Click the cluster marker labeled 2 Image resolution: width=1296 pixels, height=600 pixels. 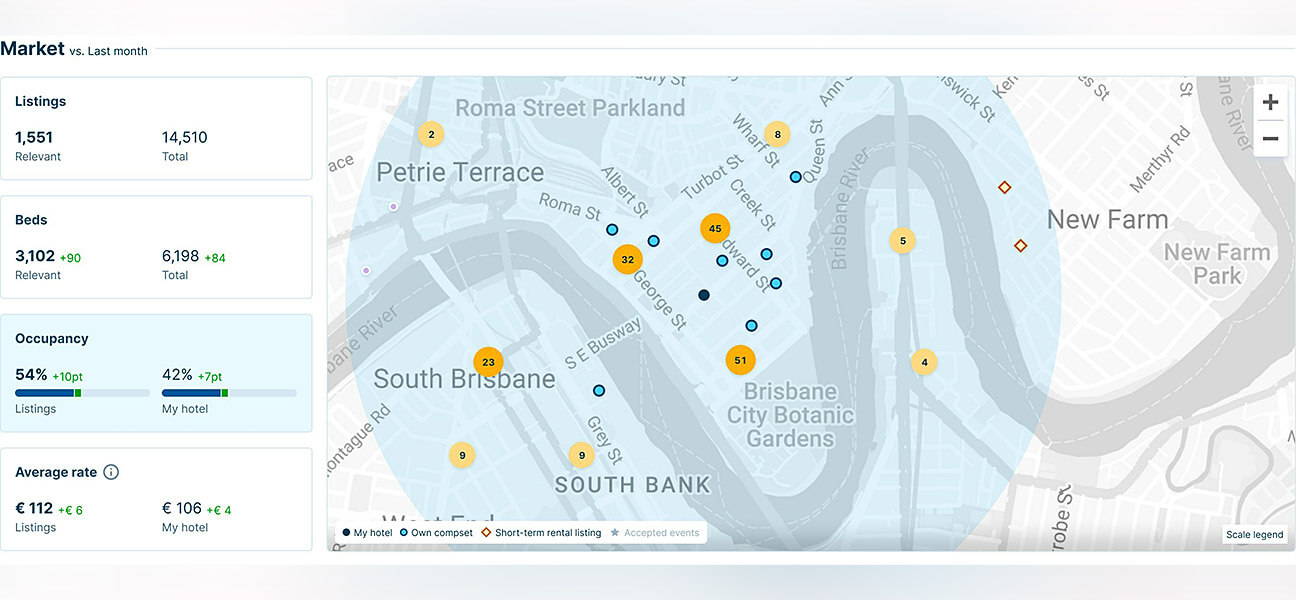431,134
